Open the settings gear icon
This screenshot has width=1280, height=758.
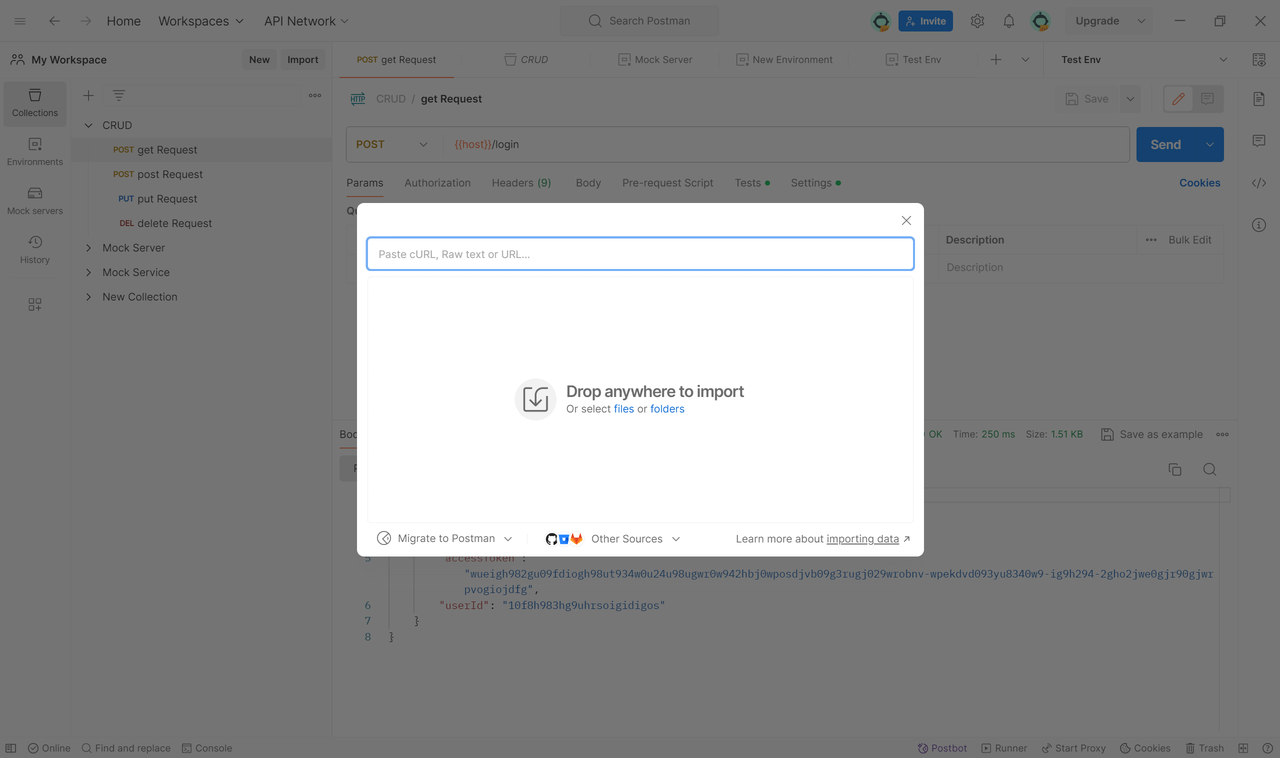[x=977, y=21]
